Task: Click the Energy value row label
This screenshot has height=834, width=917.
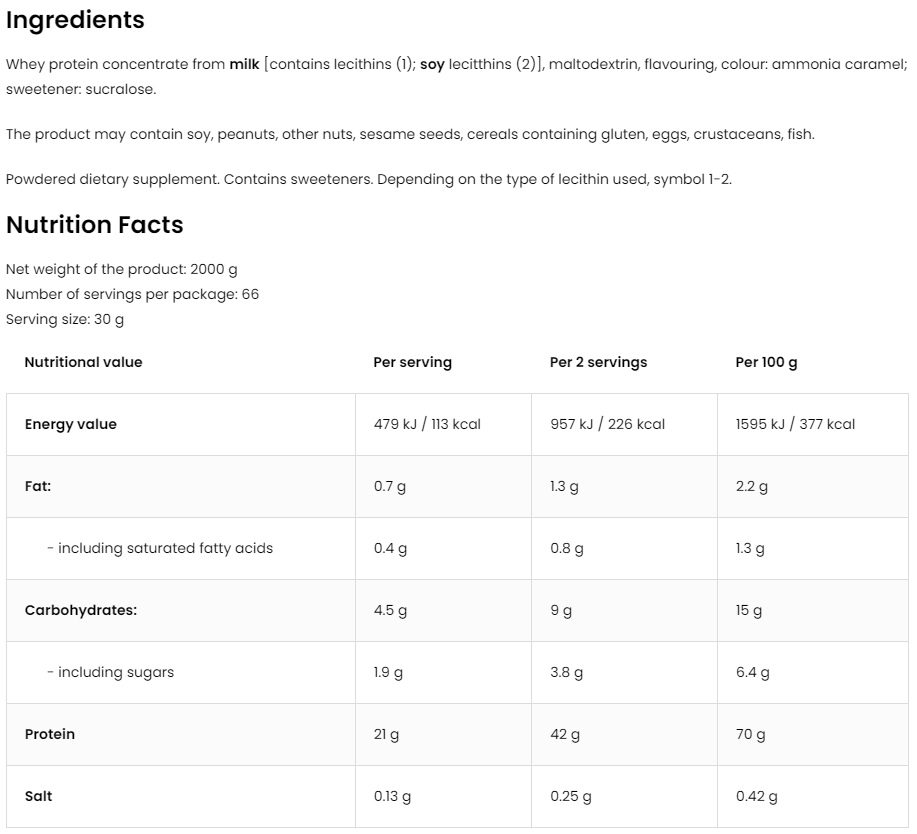Action: (x=70, y=424)
